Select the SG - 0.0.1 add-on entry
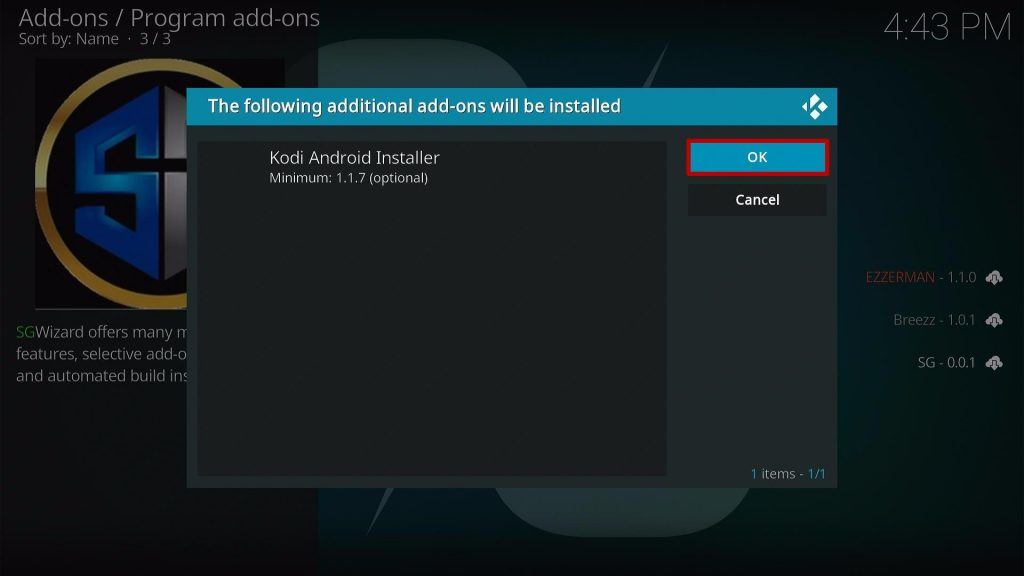1024x576 pixels. 946,362
